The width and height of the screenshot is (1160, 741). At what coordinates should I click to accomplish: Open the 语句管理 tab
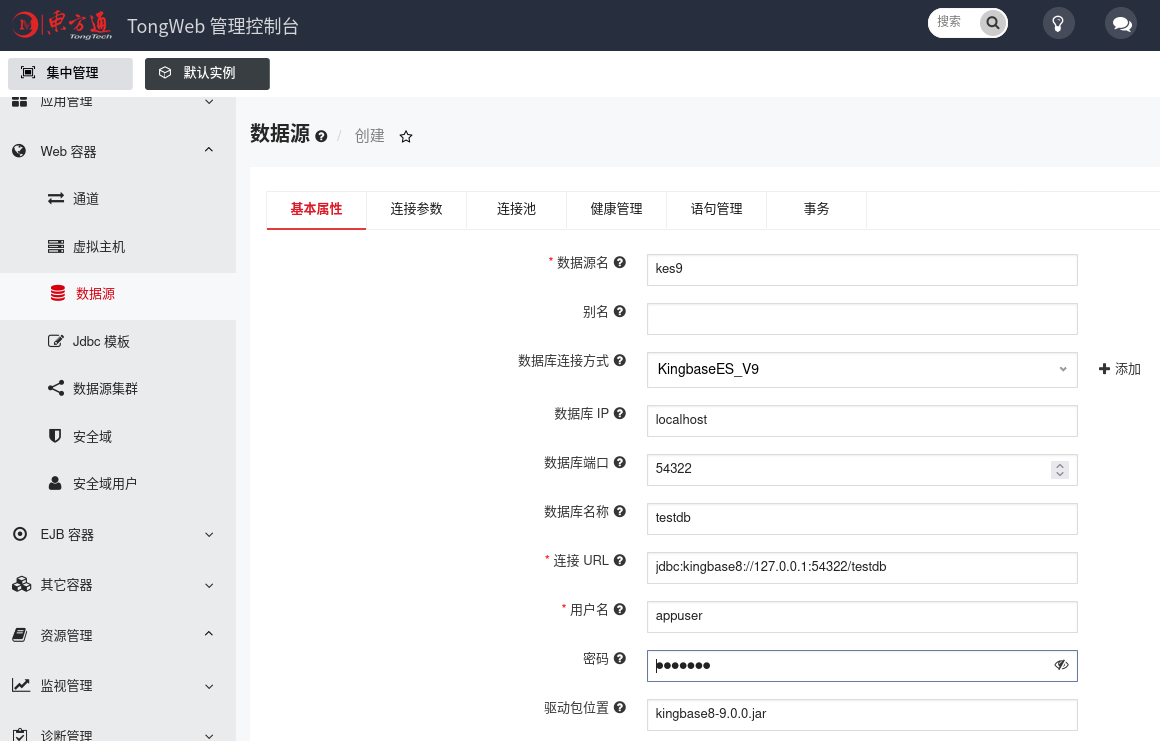tap(716, 209)
